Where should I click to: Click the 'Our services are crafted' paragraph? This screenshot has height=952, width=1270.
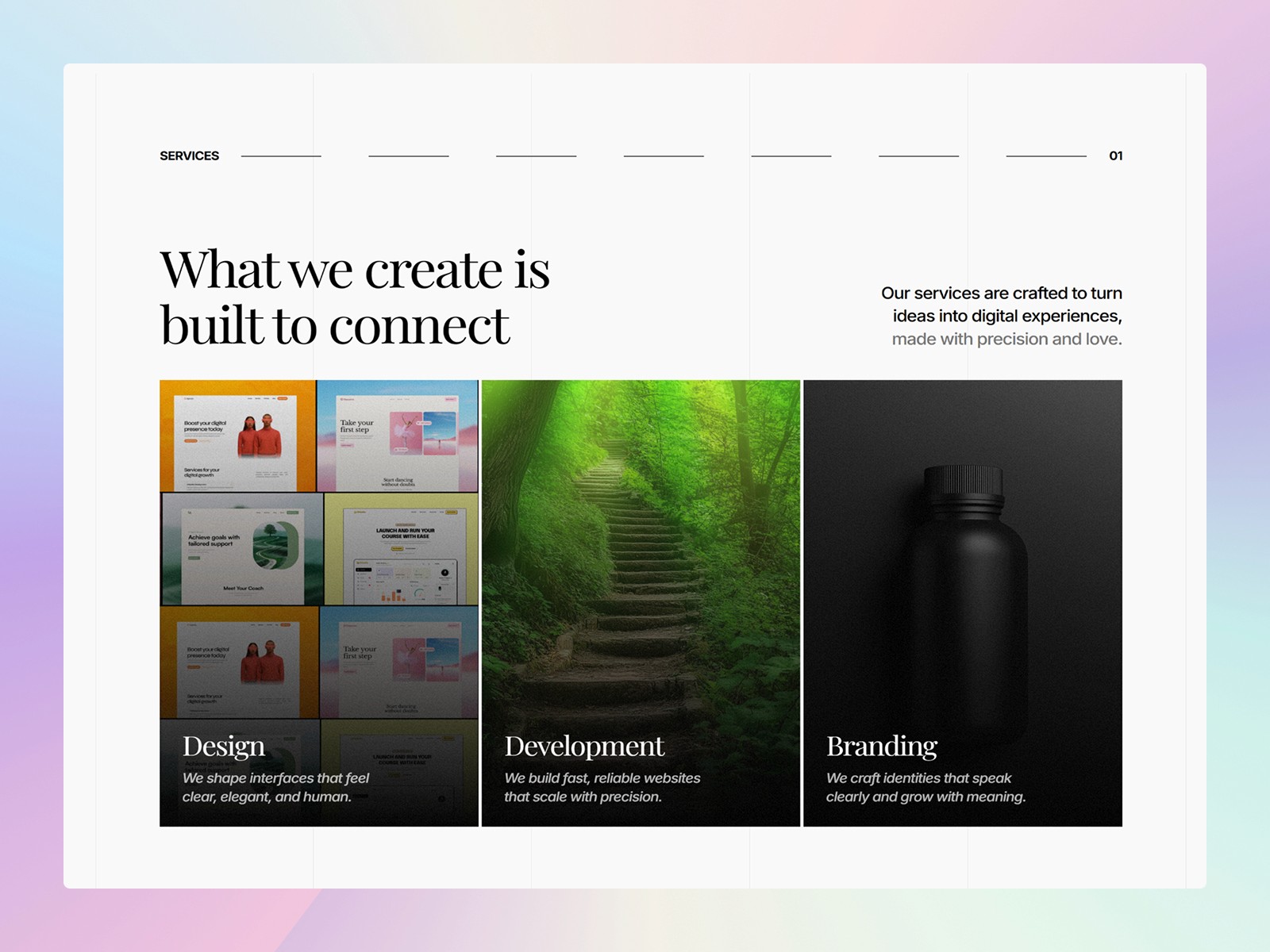(1002, 316)
